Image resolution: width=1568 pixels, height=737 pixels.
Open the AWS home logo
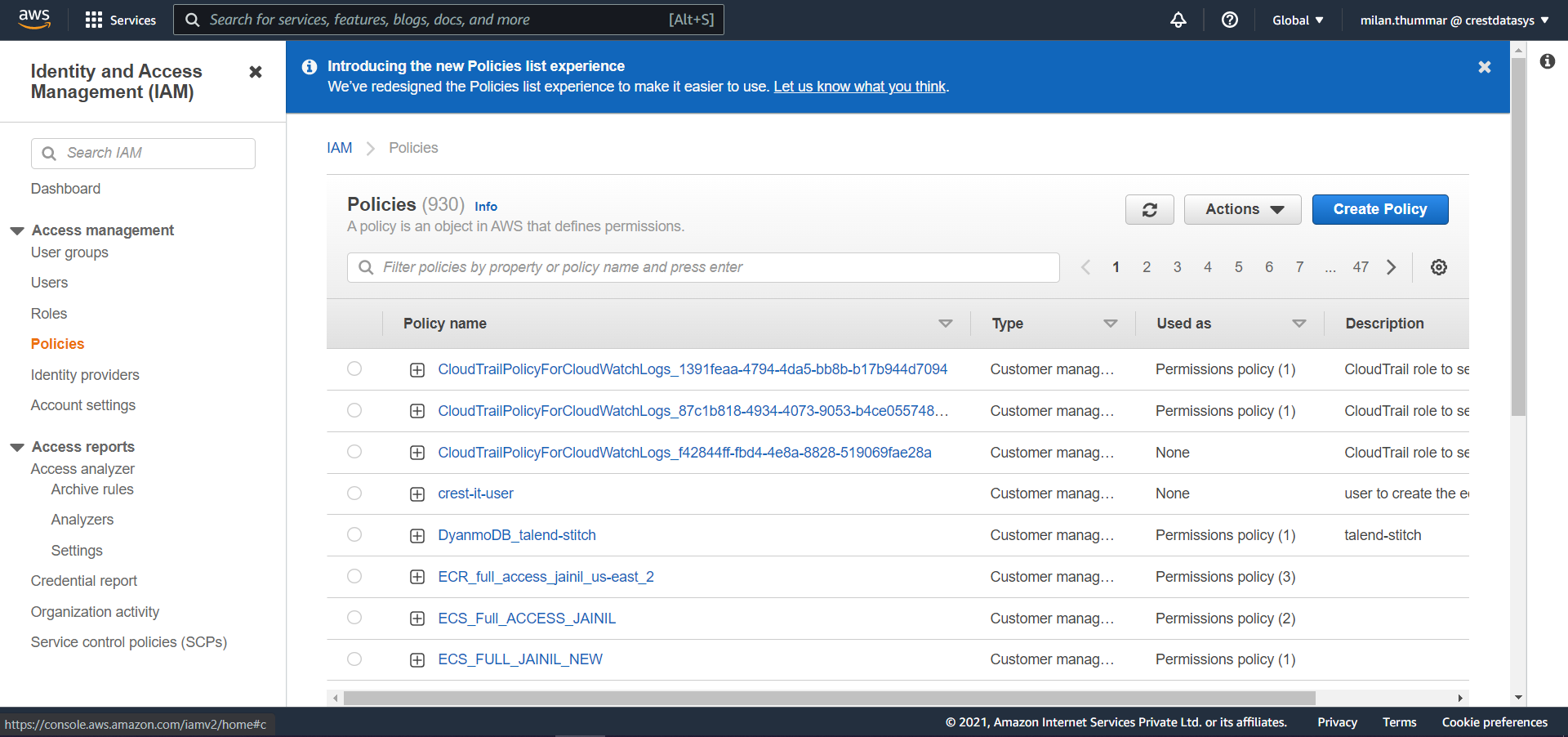[x=34, y=20]
